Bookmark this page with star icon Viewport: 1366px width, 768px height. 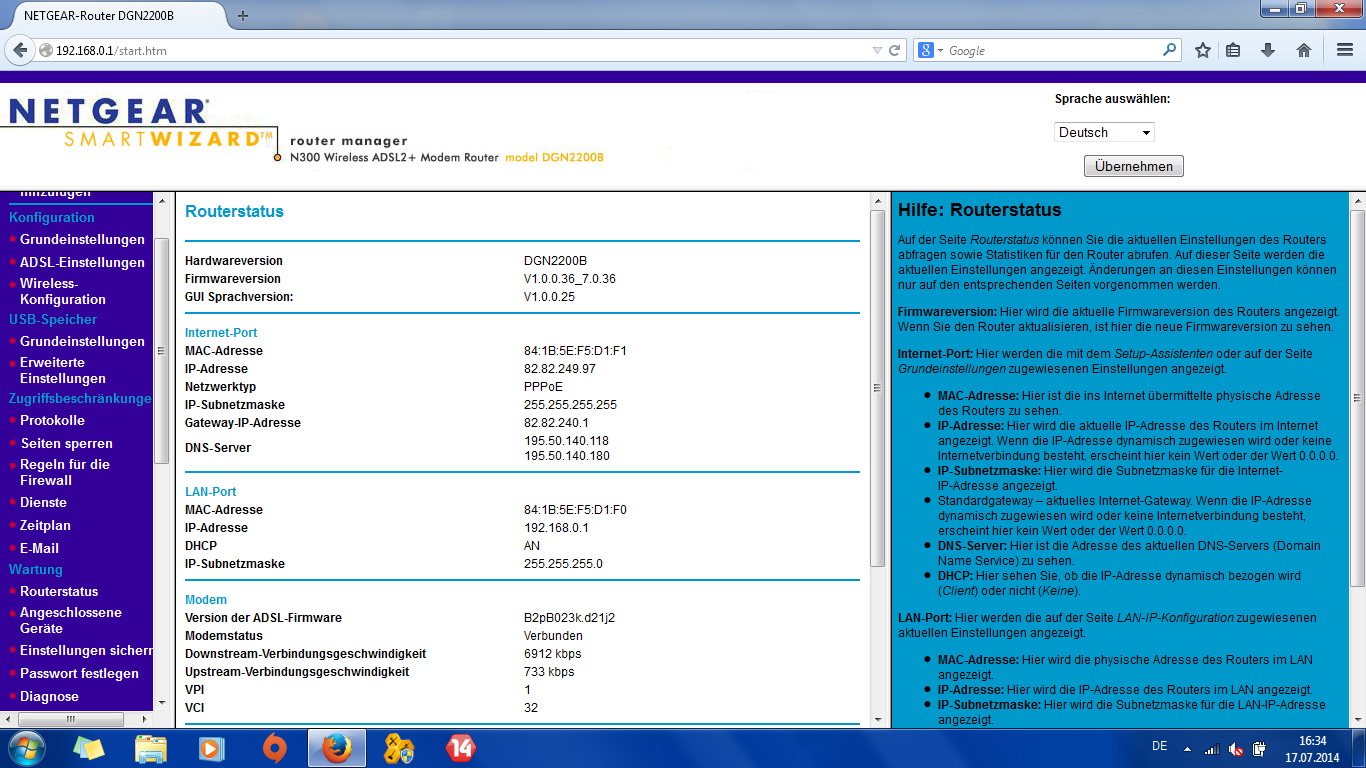[x=1203, y=50]
